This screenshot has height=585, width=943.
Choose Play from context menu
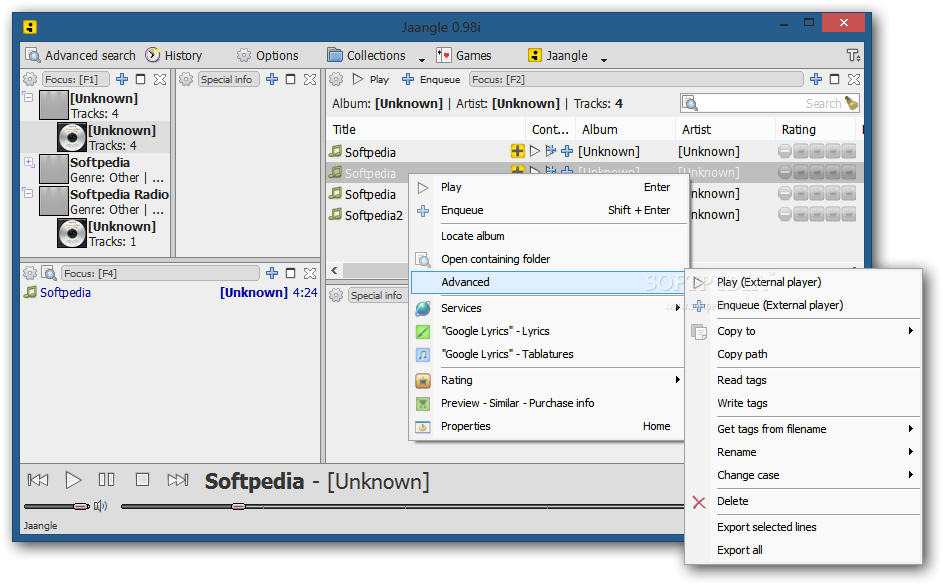coord(547,187)
